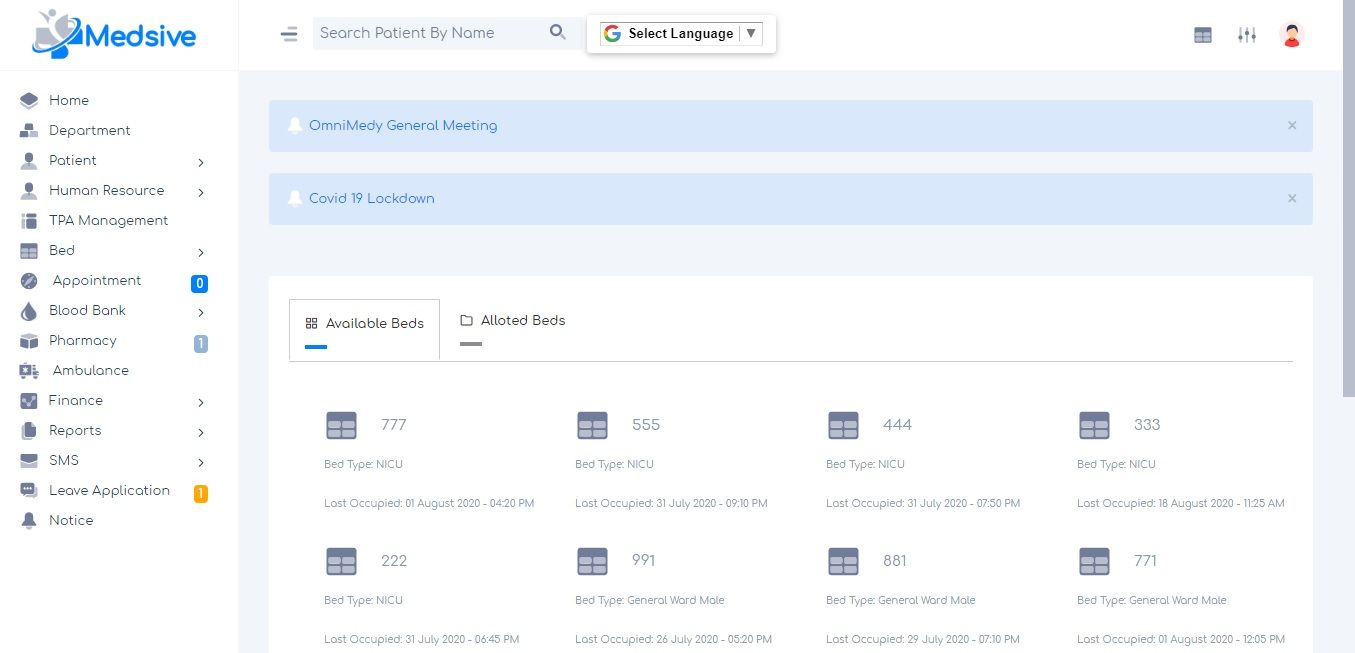Expand the Patient submenu chevron
This screenshot has height=653, width=1355.
pyautogui.click(x=201, y=162)
